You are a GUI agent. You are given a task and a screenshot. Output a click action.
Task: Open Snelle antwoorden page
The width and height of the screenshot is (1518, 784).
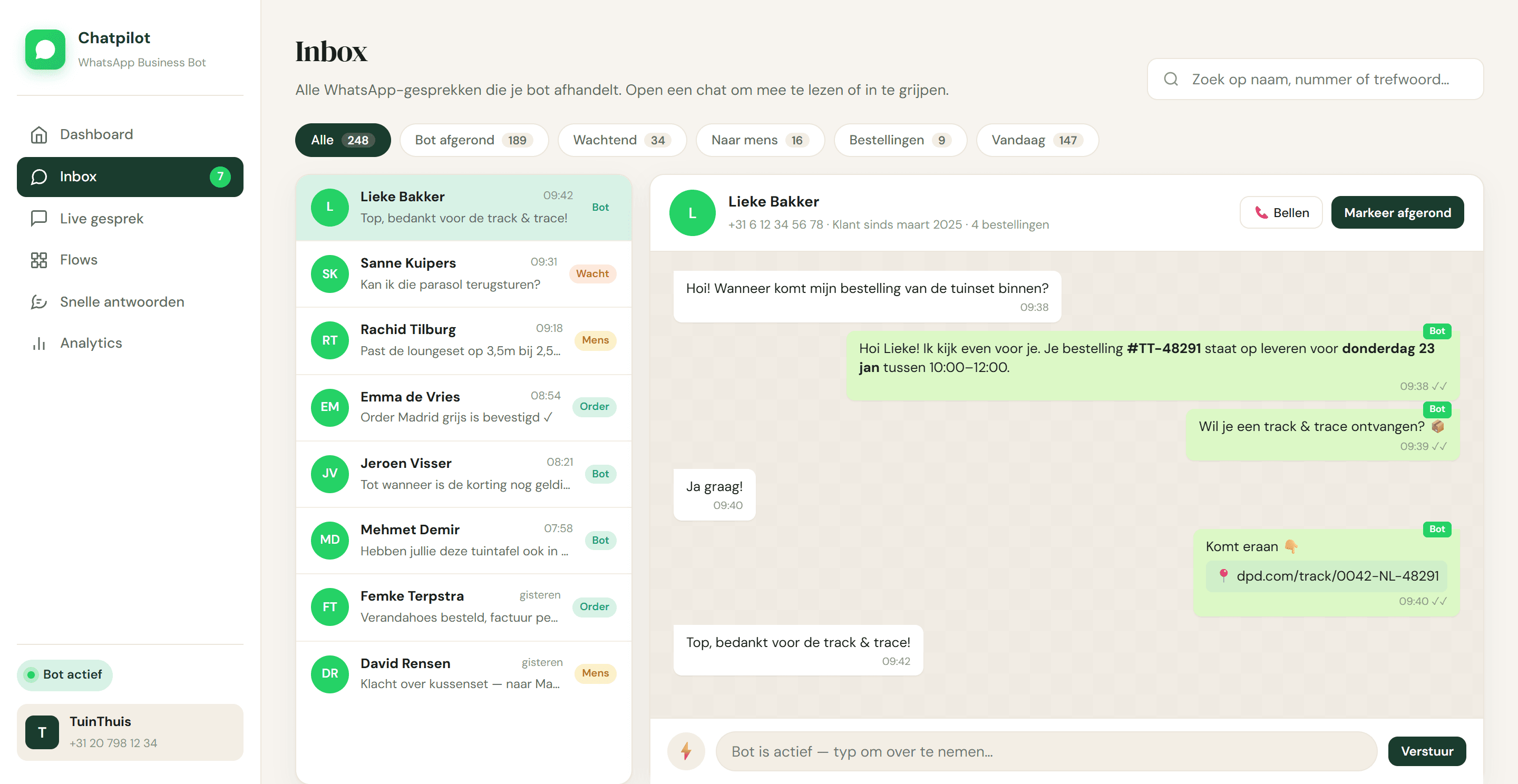pyautogui.click(x=130, y=301)
